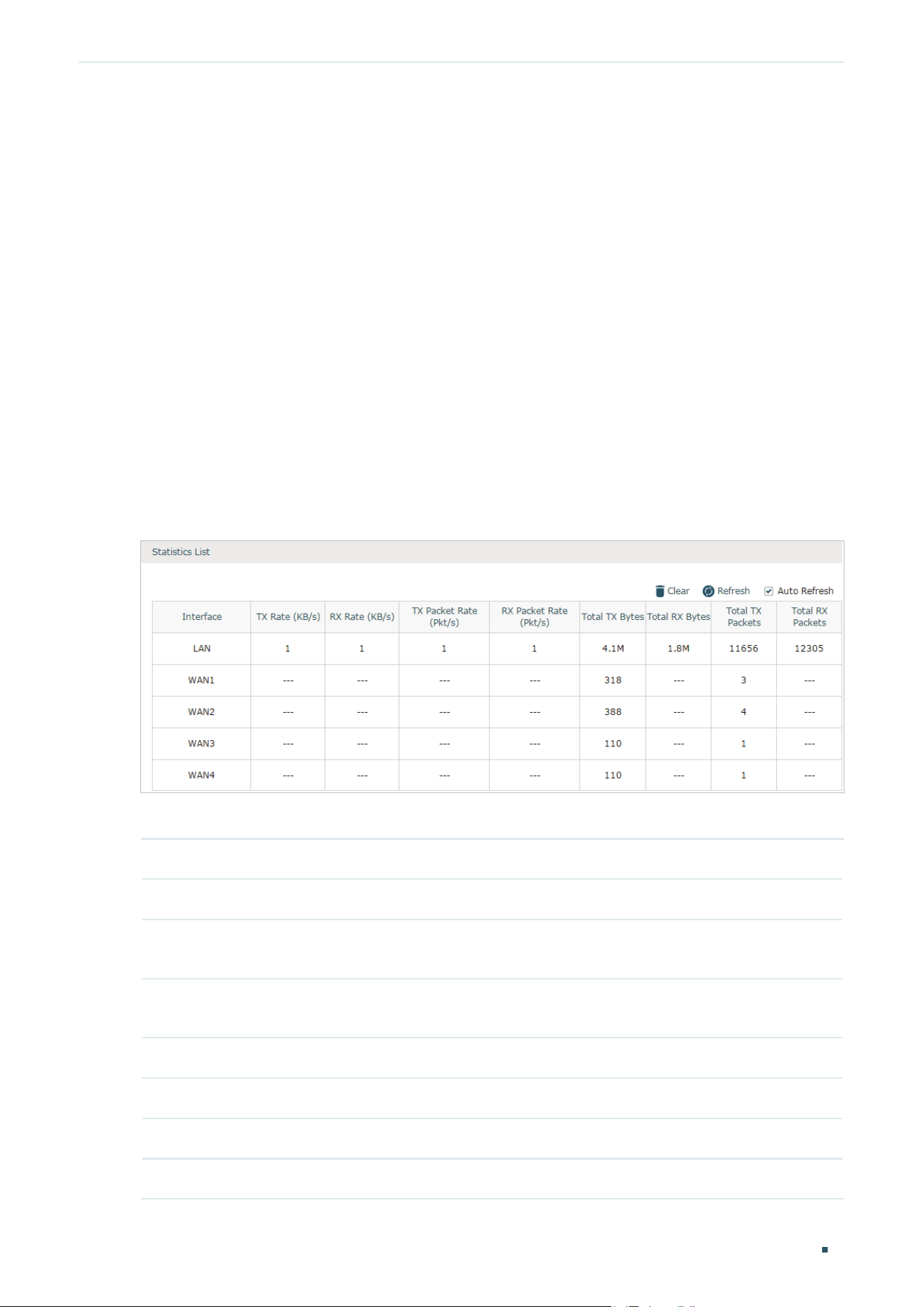Click the Clear trash icon
Image resolution: width=924 pixels, height=1307 pixels.
tap(660, 591)
